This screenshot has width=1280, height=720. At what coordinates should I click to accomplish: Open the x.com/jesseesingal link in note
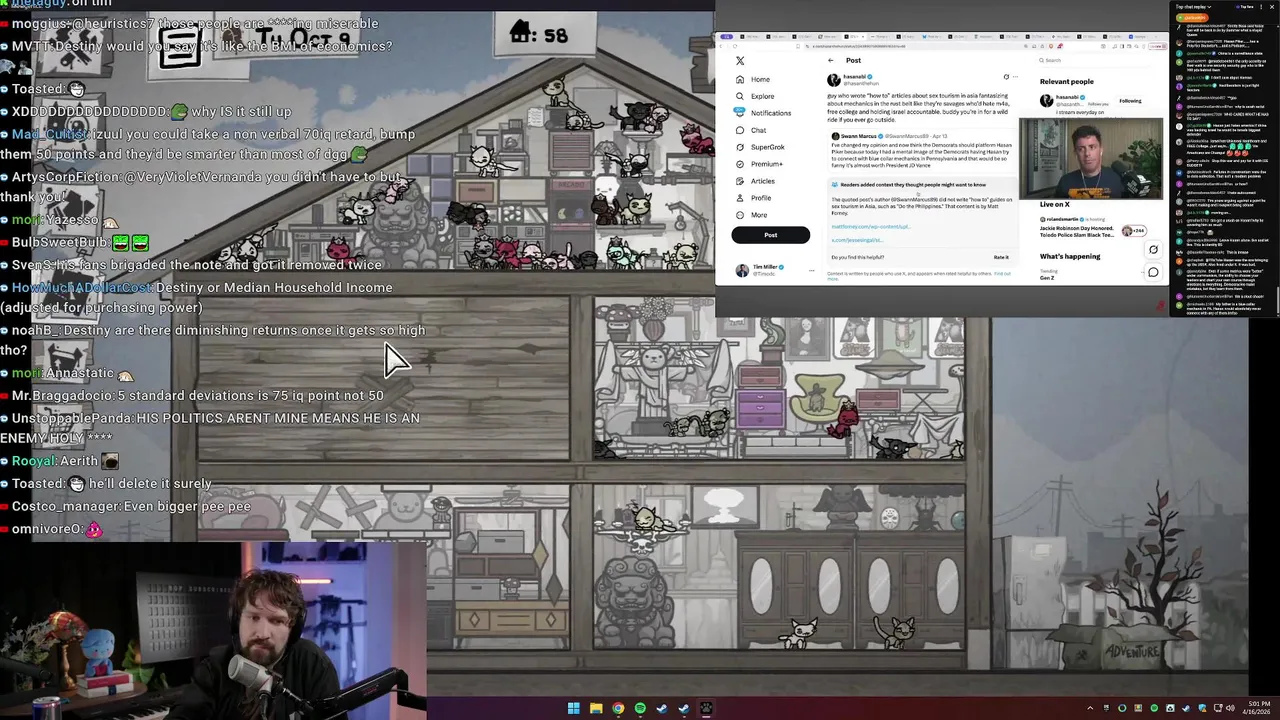coord(857,240)
